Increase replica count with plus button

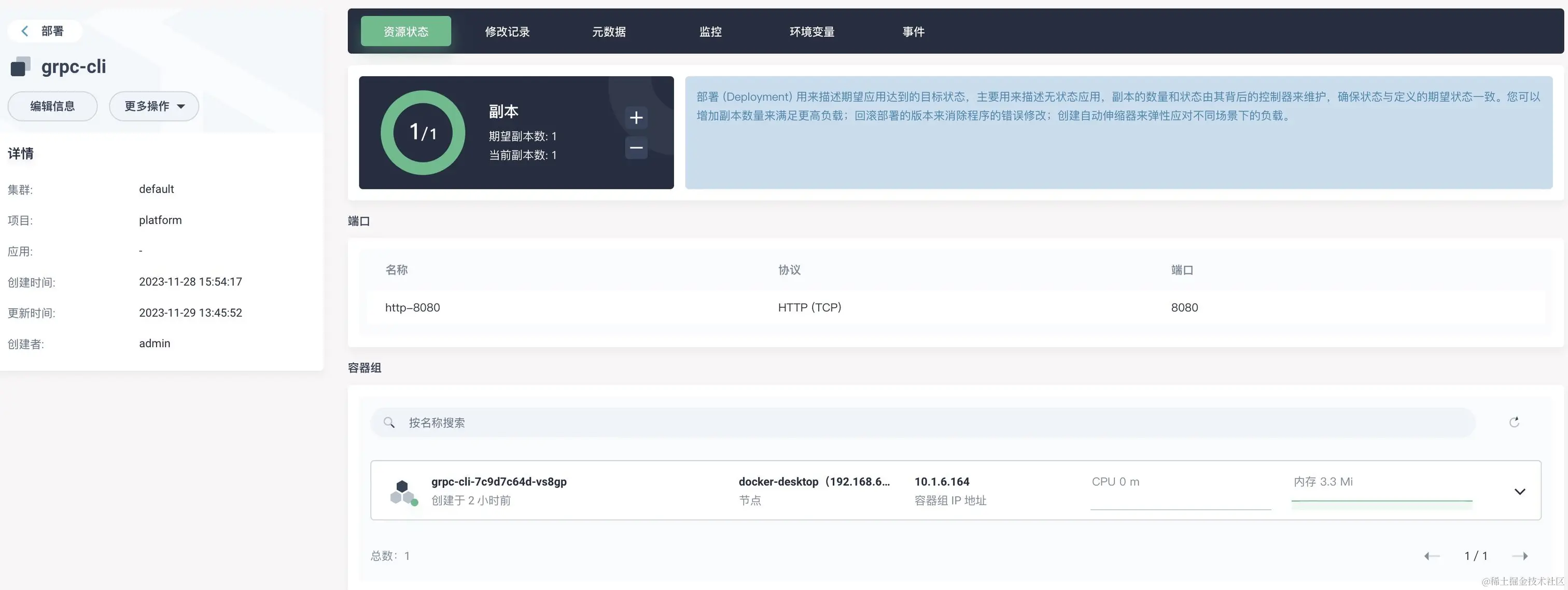tap(636, 117)
